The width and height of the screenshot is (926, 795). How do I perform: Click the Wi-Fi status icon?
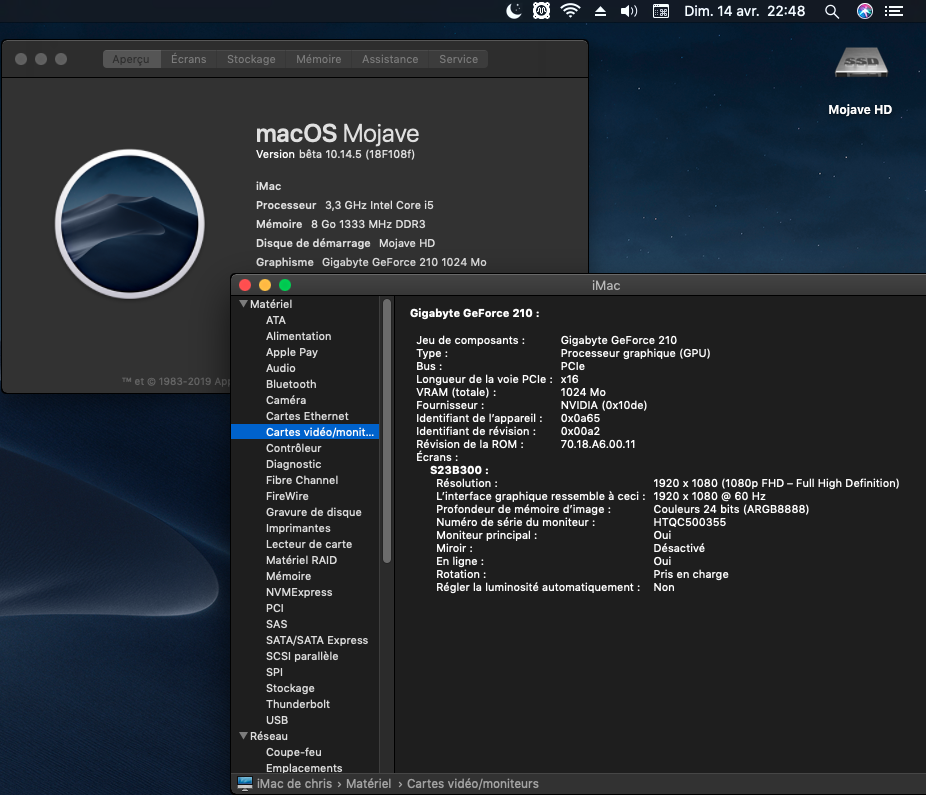pyautogui.click(x=571, y=11)
